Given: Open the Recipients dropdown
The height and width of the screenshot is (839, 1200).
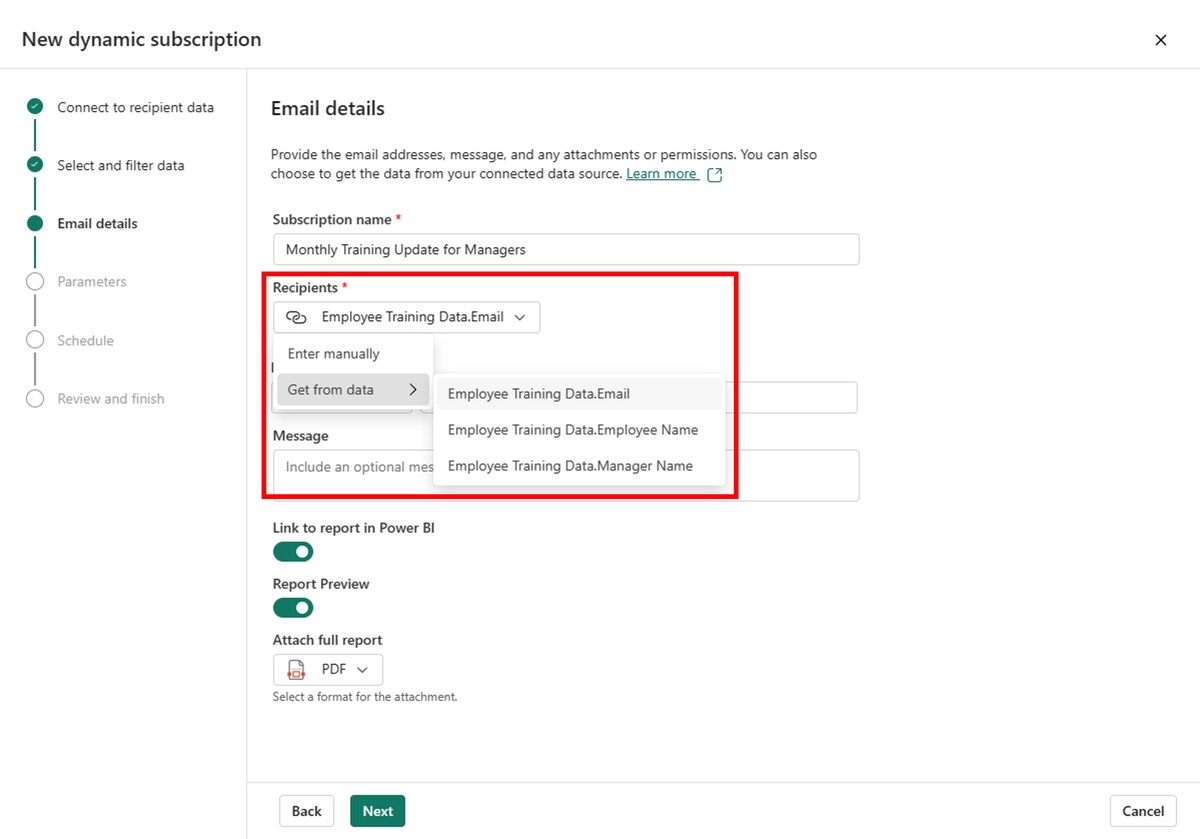Looking at the screenshot, I should 406,317.
